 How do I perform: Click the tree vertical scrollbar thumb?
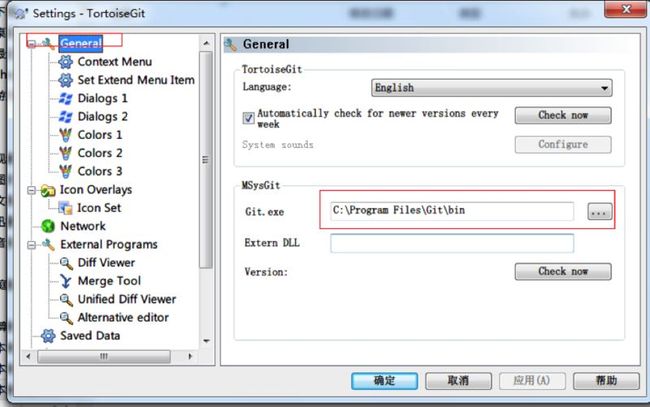tap(206, 160)
